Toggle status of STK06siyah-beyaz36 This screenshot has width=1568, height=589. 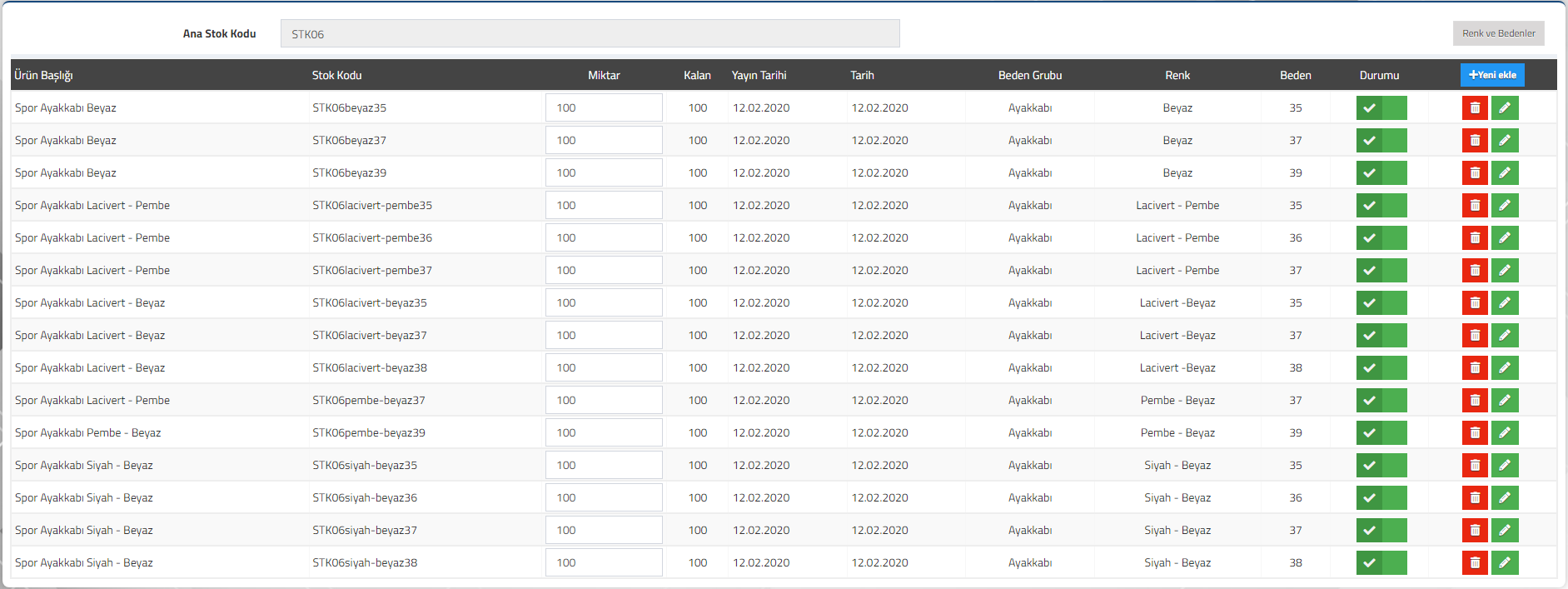(1381, 498)
